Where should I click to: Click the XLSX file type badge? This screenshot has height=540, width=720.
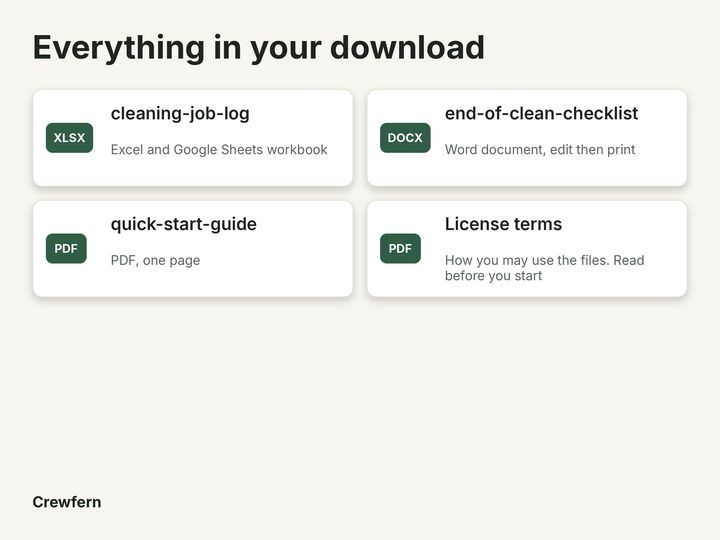(x=69, y=138)
